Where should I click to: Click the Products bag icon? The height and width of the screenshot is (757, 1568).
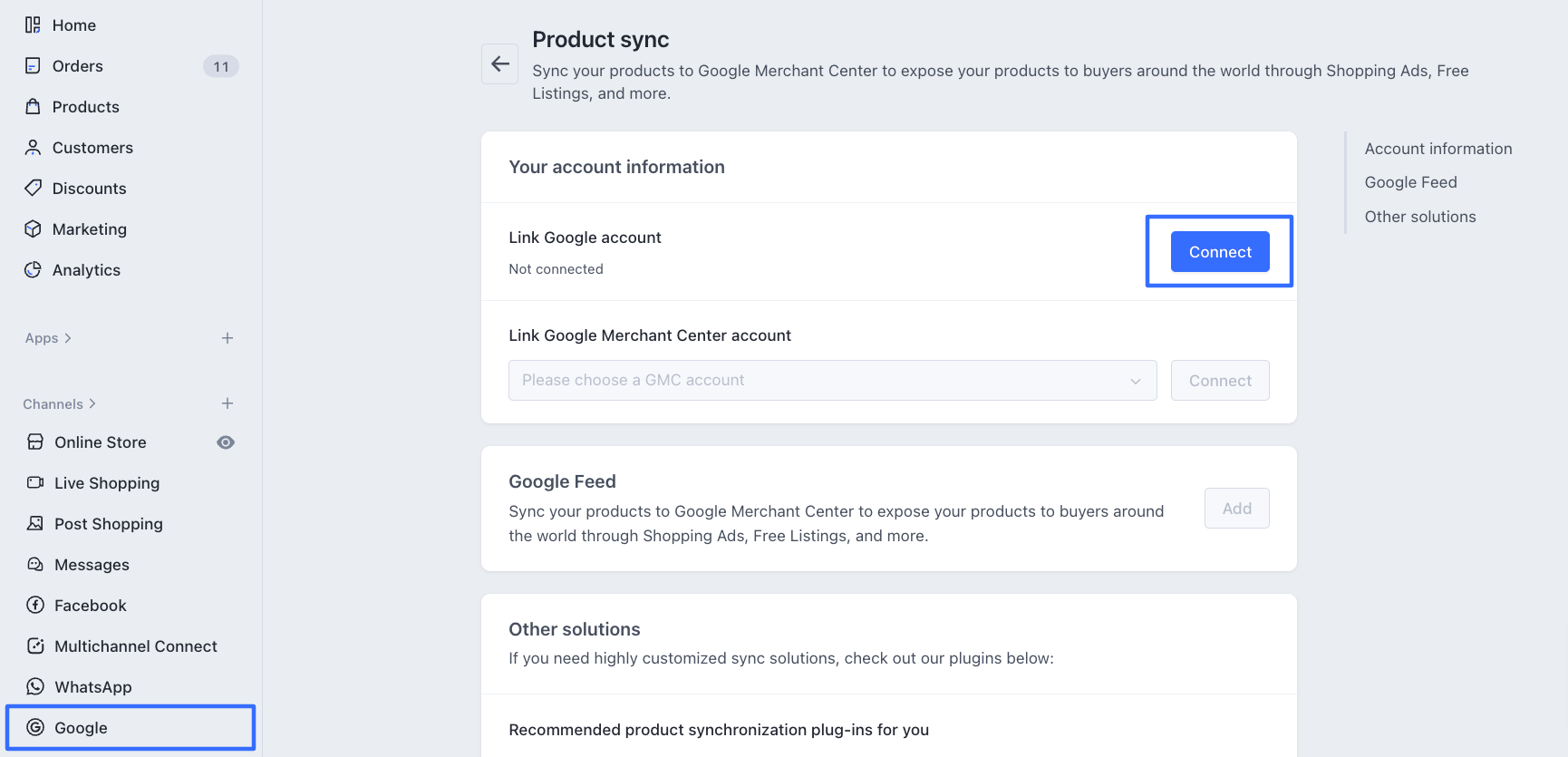tap(33, 107)
